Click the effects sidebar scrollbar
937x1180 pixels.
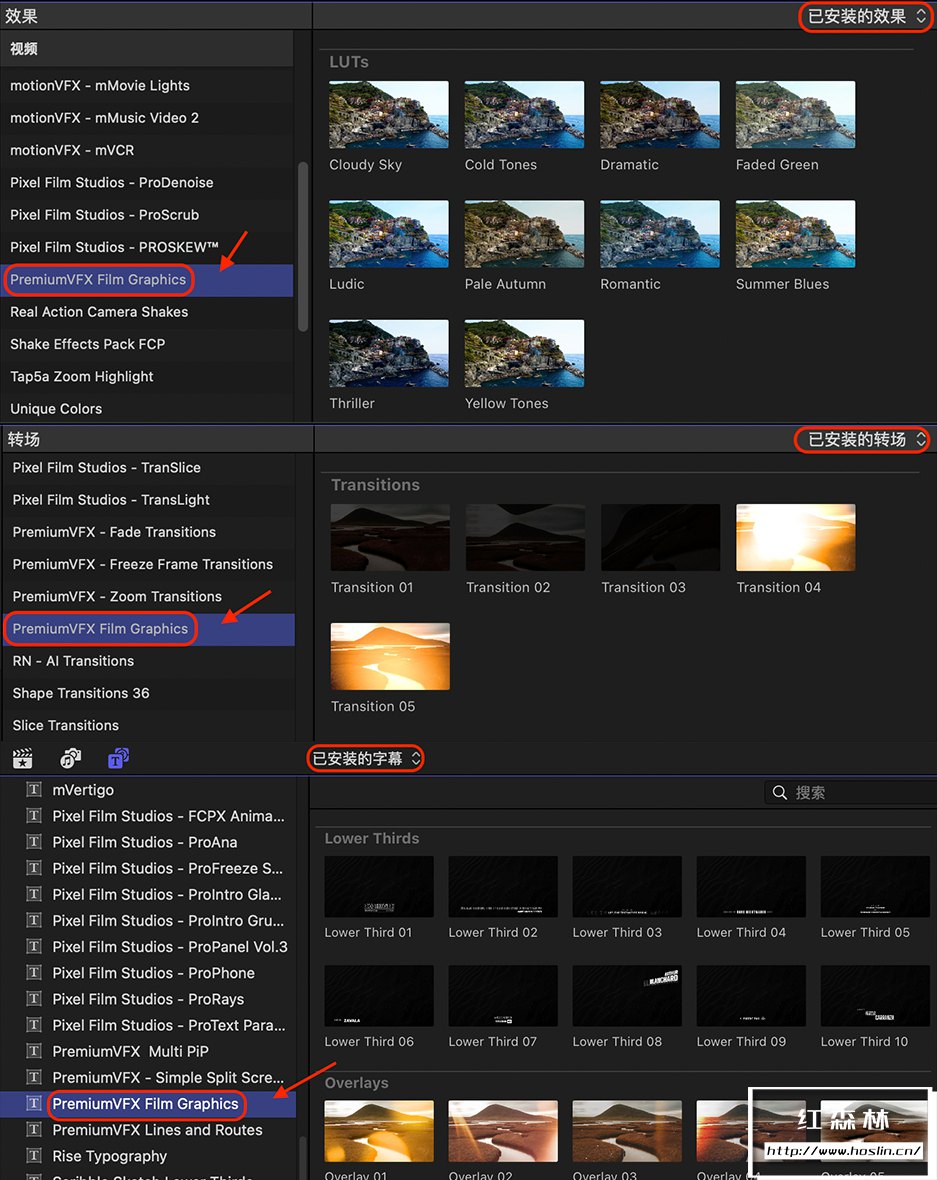click(x=303, y=246)
